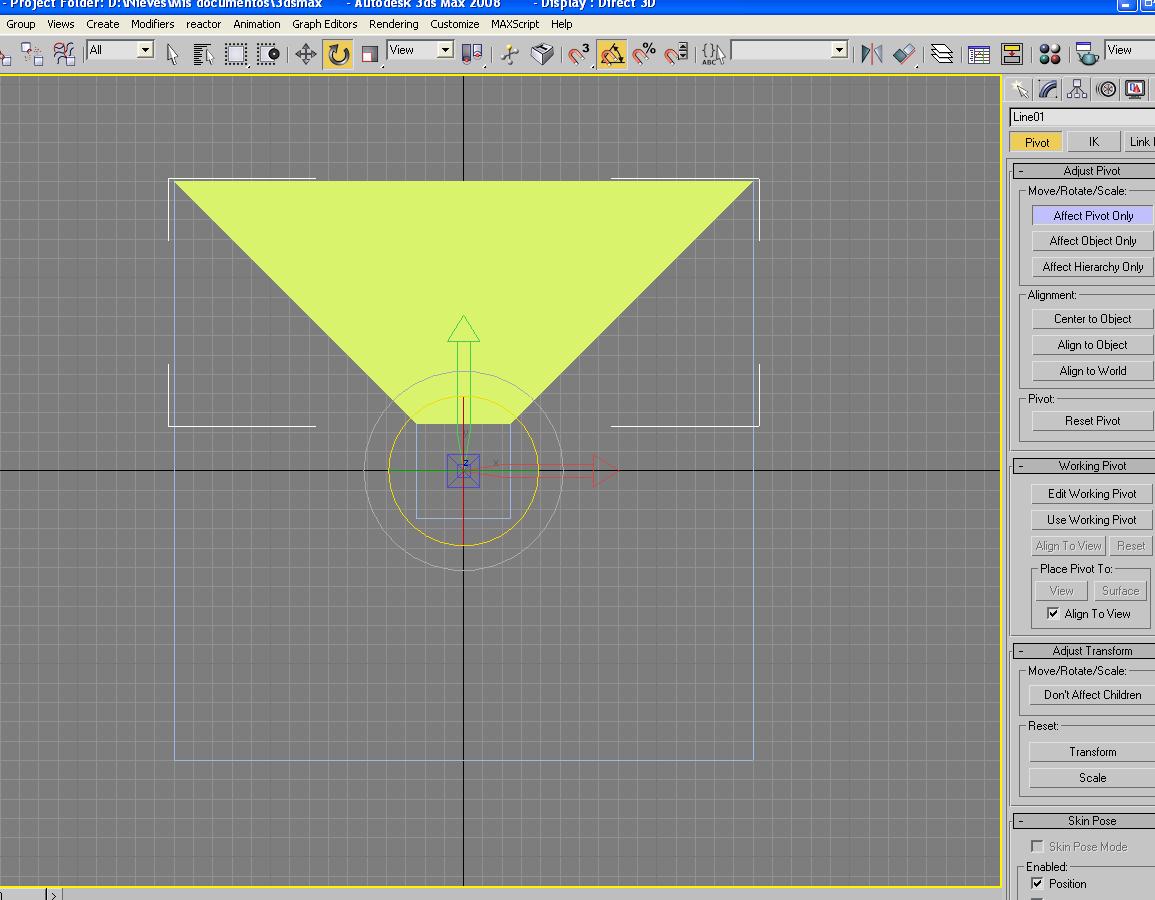Open Select by Name list icon
This screenshot has height=900, width=1155.
tap(203, 54)
